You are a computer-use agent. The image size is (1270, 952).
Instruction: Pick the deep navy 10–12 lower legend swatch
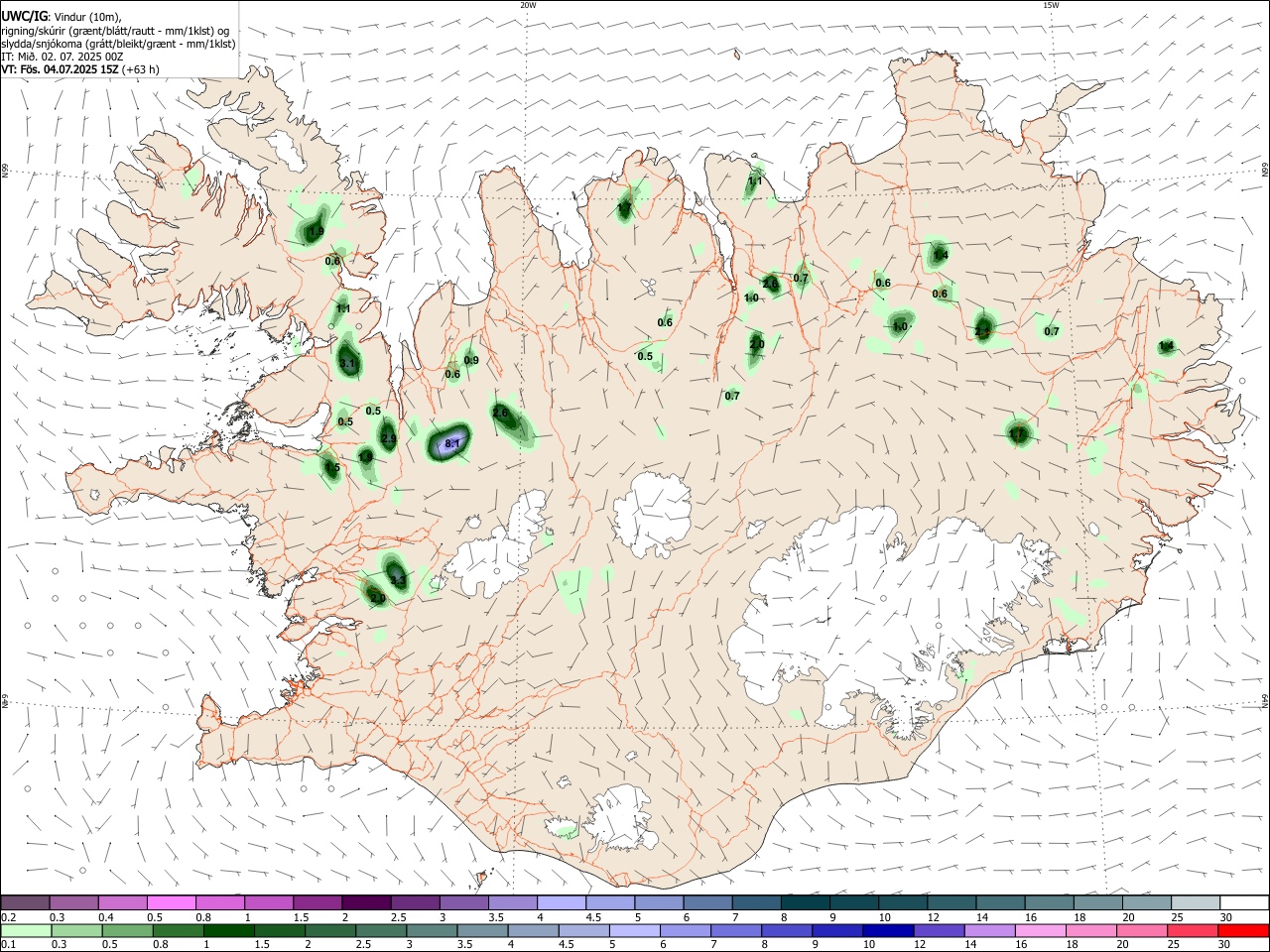click(887, 931)
